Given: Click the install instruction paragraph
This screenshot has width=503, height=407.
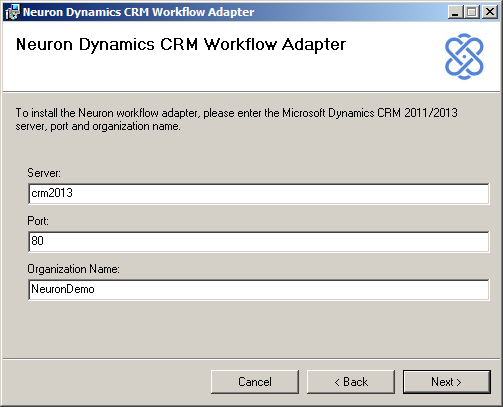Looking at the screenshot, I should (236, 119).
